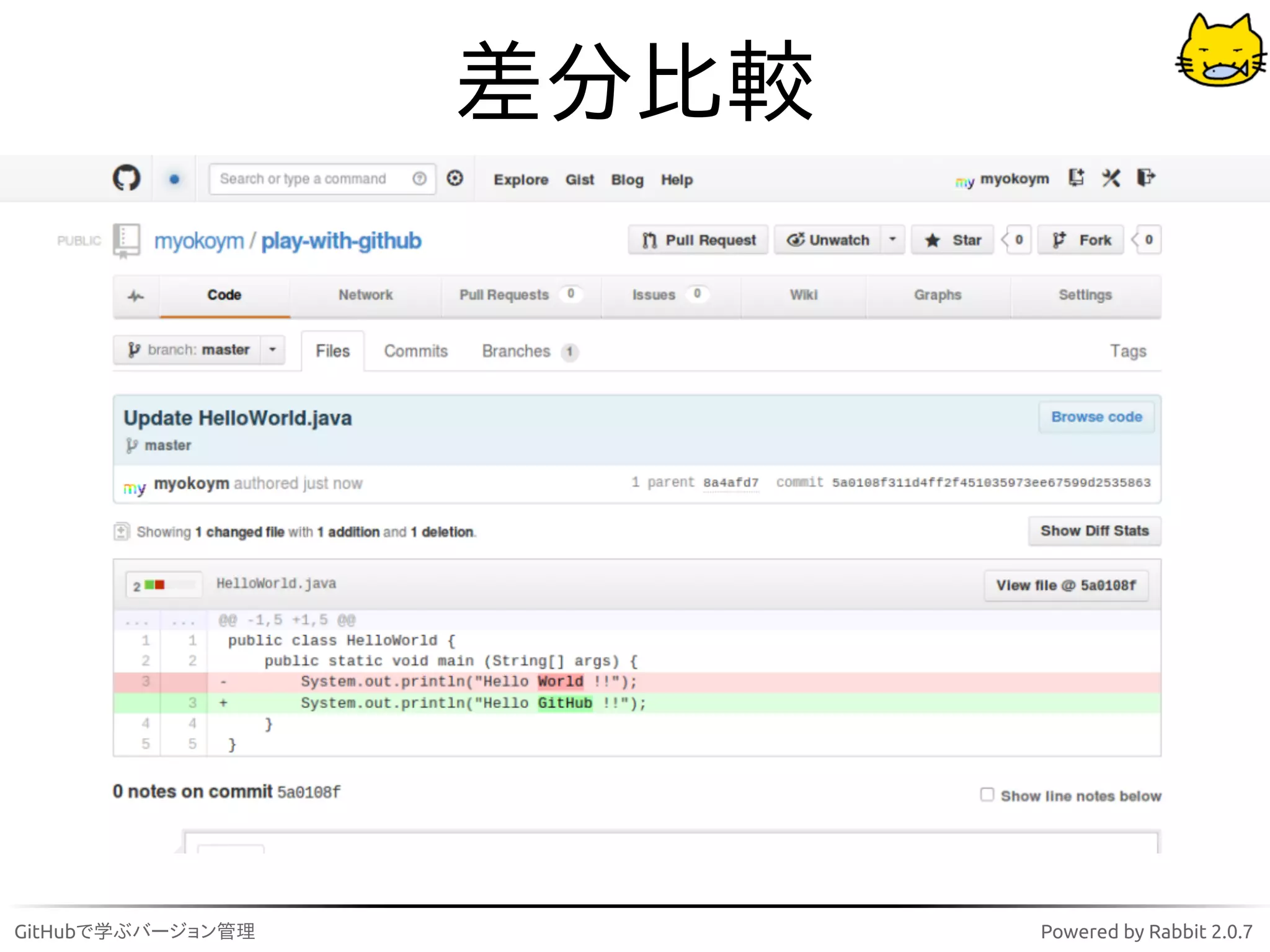
Task: Open the myokoym owner link
Action: [x=199, y=240]
